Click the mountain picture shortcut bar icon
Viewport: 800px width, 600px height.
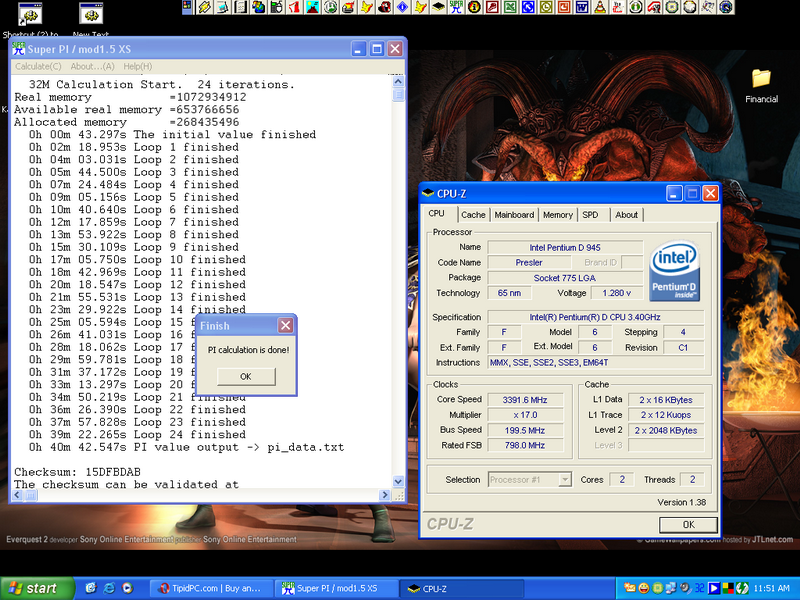click(x=312, y=7)
